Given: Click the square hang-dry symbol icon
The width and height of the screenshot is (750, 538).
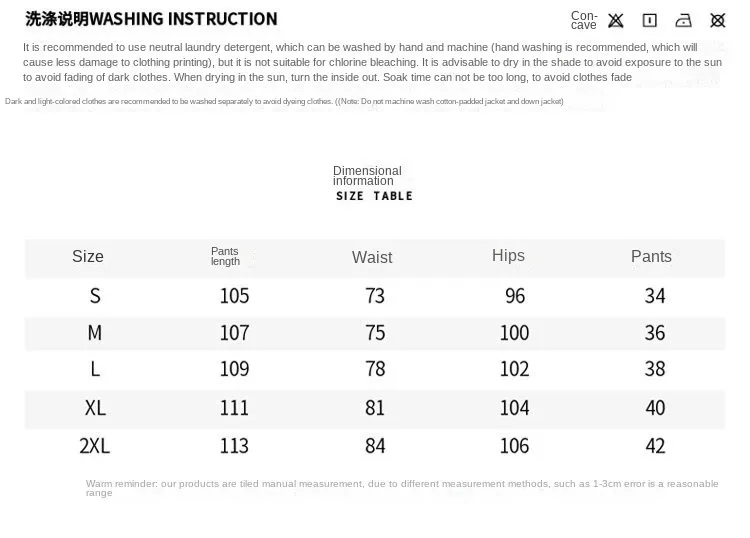Looking at the screenshot, I should tap(650, 21).
